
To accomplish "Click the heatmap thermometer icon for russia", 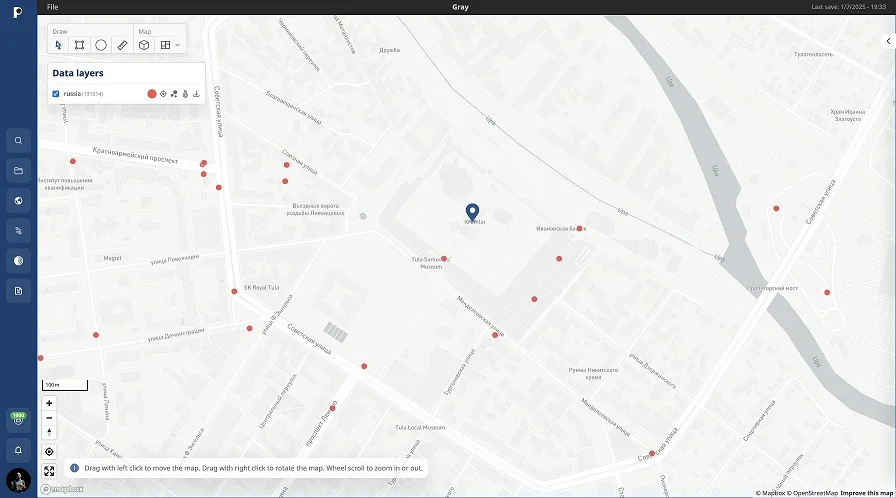I will (185, 94).
